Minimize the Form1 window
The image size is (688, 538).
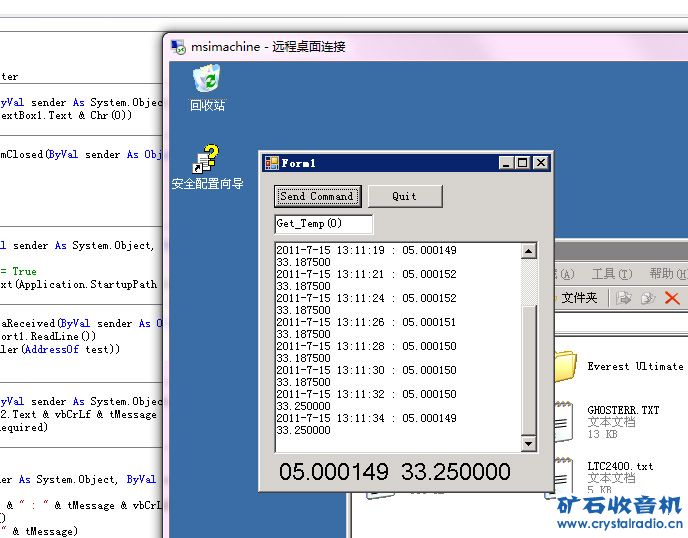pyautogui.click(x=506, y=163)
